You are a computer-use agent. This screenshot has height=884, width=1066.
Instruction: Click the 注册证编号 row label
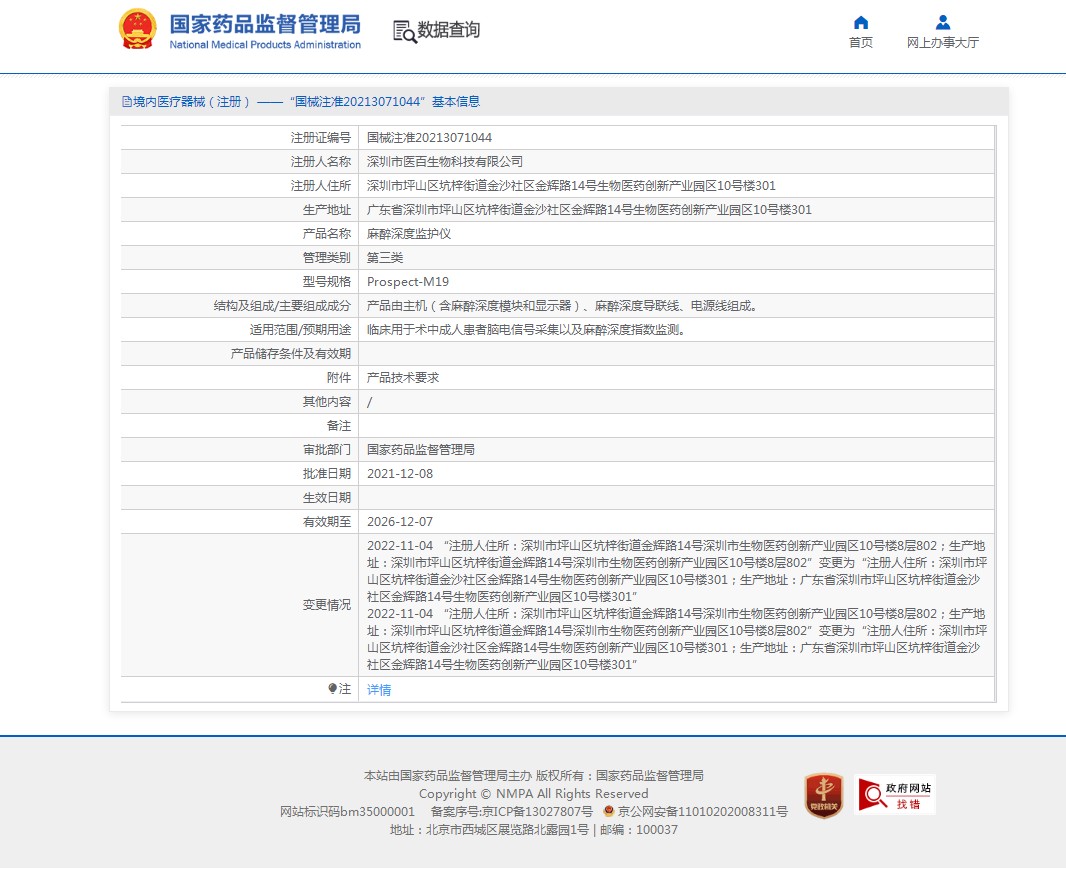tap(321, 138)
